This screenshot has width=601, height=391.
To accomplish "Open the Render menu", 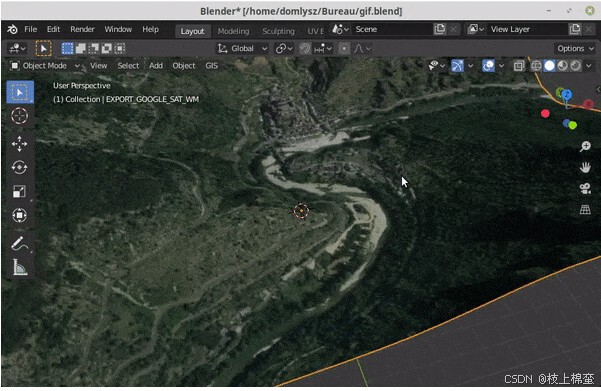I will click(x=82, y=30).
